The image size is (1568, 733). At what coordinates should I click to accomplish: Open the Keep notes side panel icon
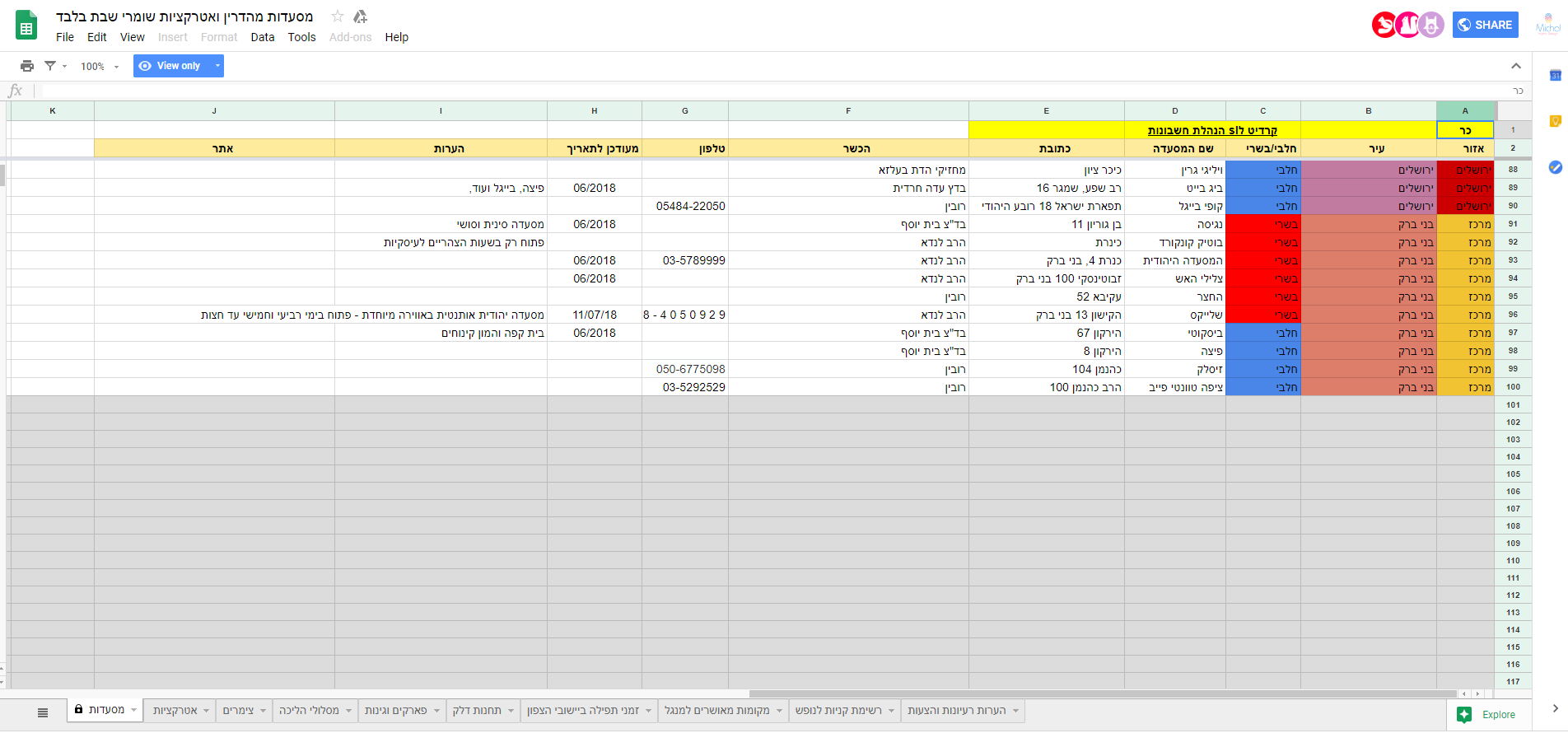1555,121
